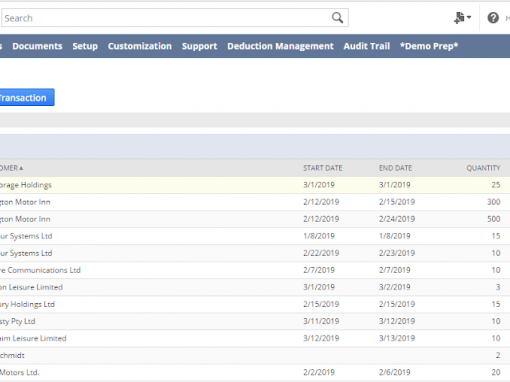Image resolution: width=510 pixels, height=382 pixels.
Task: Click end date 3/2/2019
Action: [394, 287]
